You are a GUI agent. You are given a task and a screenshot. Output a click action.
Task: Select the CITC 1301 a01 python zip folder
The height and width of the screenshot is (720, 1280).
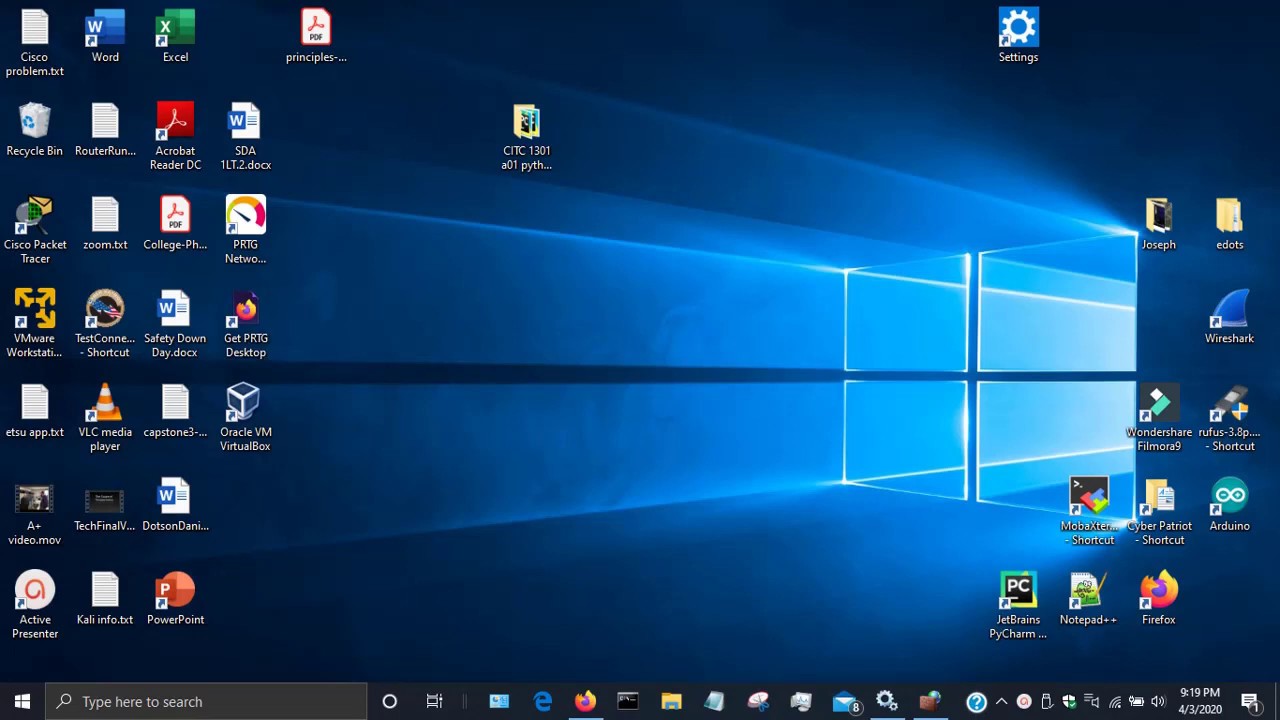pos(527,137)
